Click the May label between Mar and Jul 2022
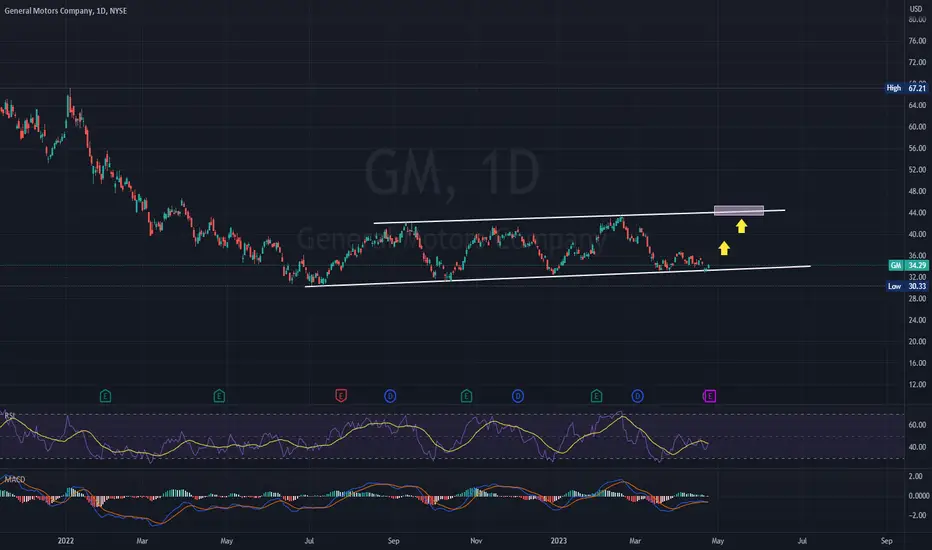Viewport: 932px width, 550px height. [226, 541]
